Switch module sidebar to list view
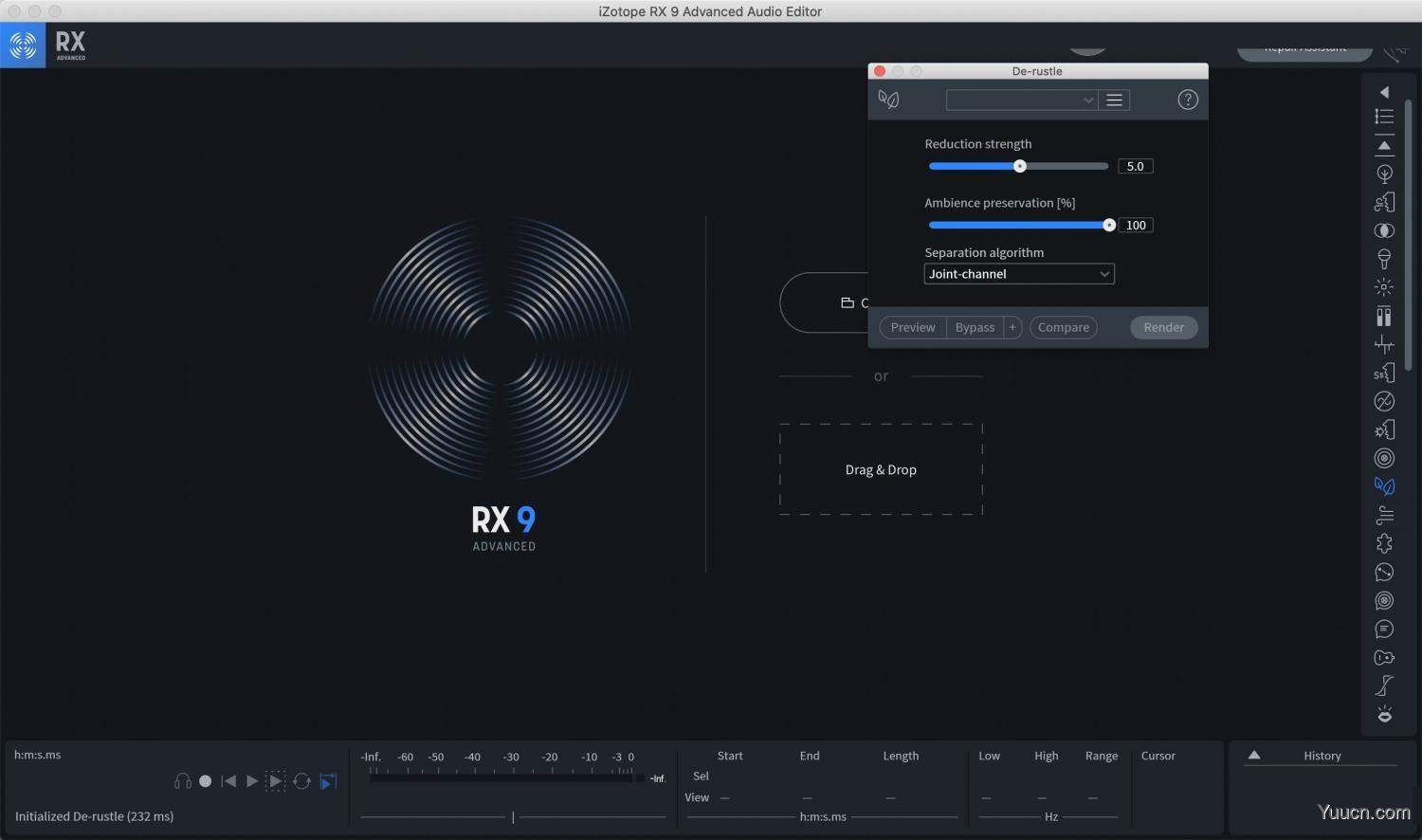This screenshot has height=840, width=1422. 1384,116
